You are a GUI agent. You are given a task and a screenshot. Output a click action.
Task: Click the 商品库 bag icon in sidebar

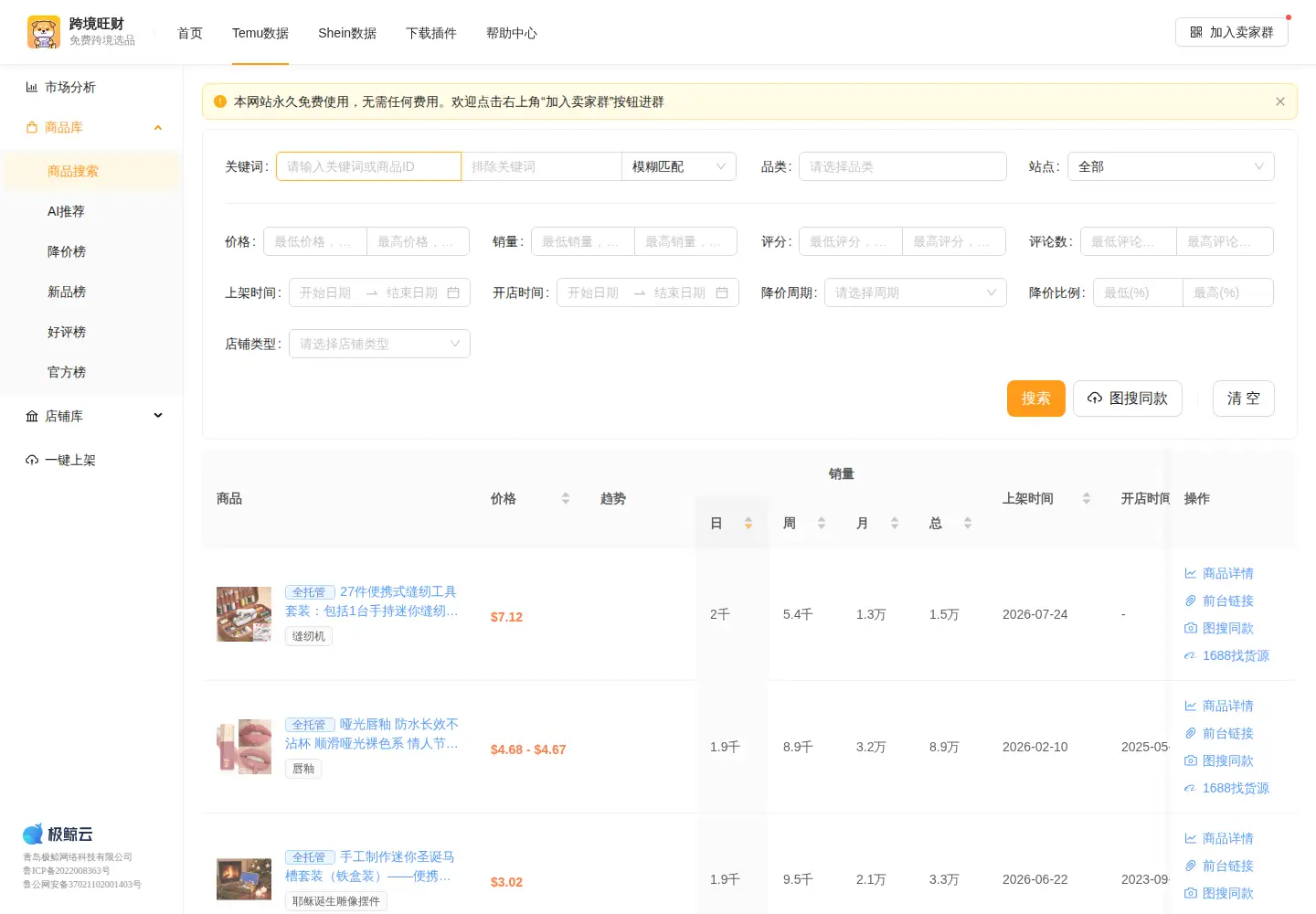click(x=32, y=127)
